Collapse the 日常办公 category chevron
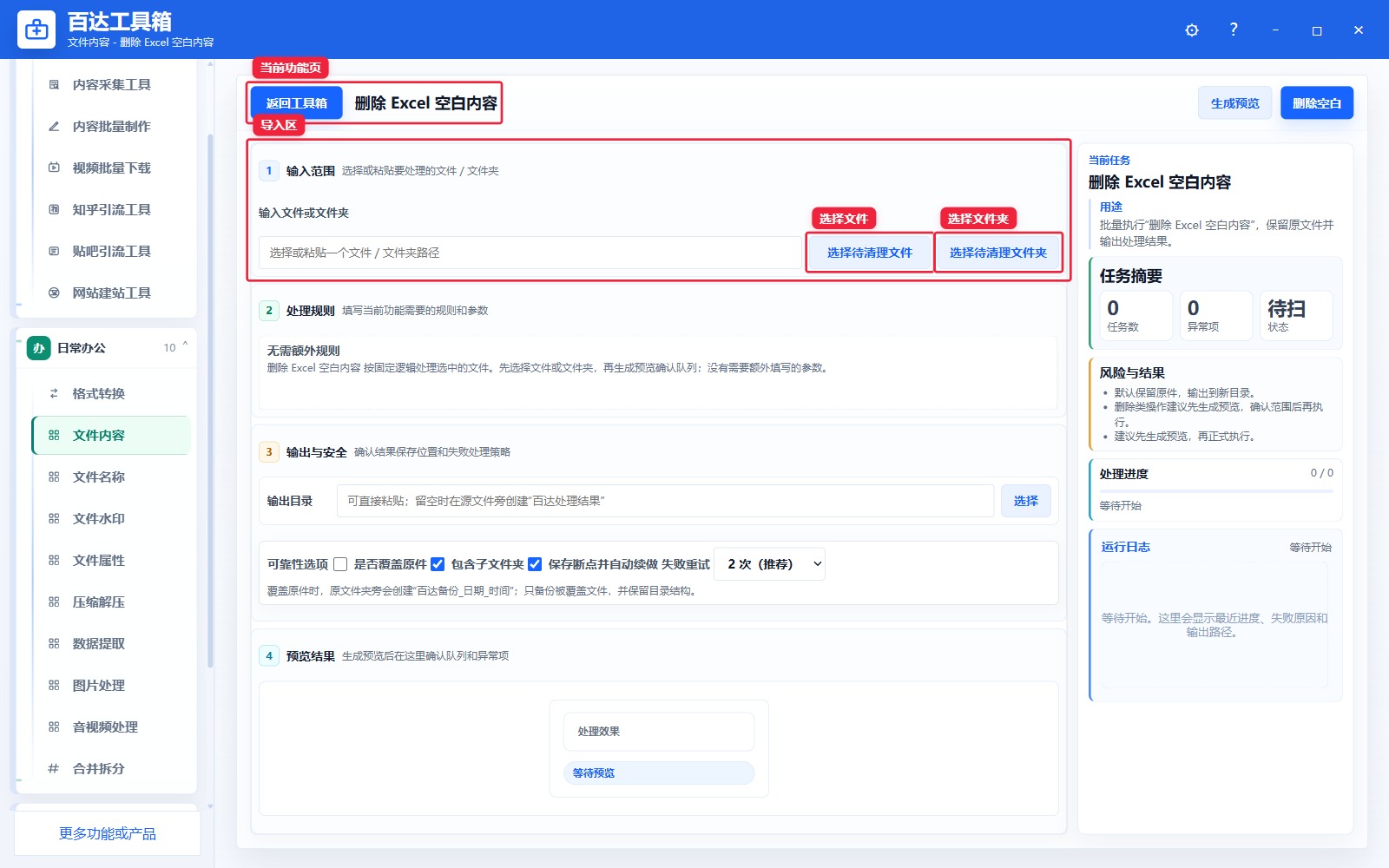This screenshot has width=1389, height=868. (185, 346)
